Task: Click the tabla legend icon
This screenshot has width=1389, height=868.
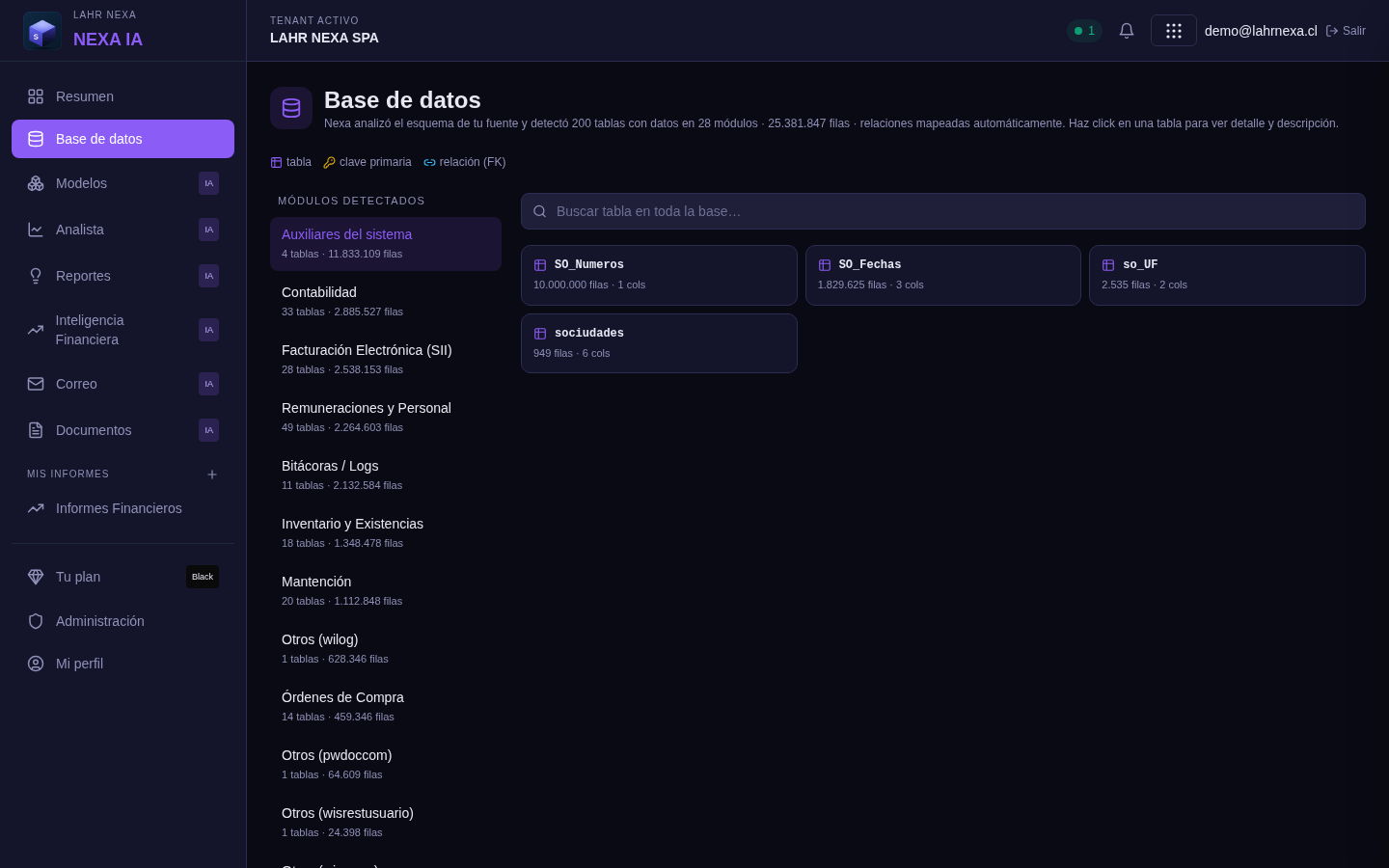Action: pyautogui.click(x=276, y=162)
